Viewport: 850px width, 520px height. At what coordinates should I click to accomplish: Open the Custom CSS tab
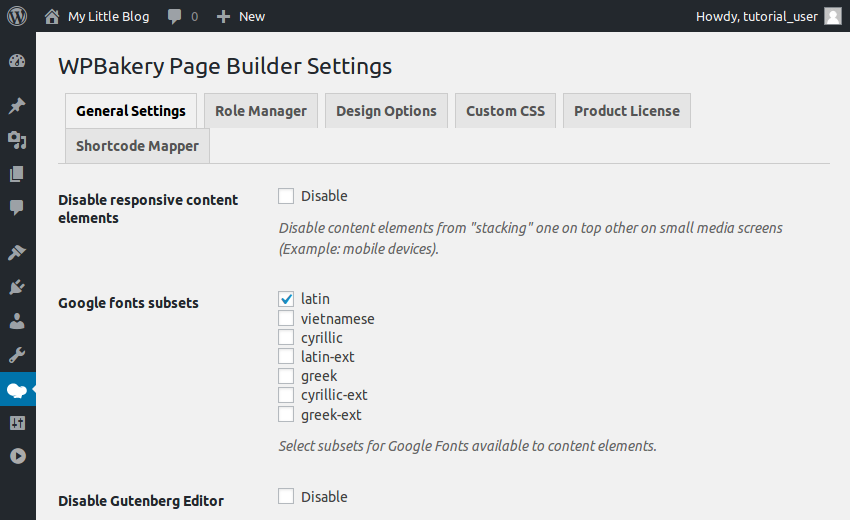tap(505, 111)
